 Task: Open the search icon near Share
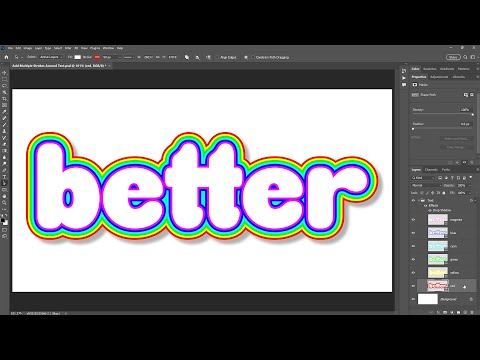tap(465, 57)
